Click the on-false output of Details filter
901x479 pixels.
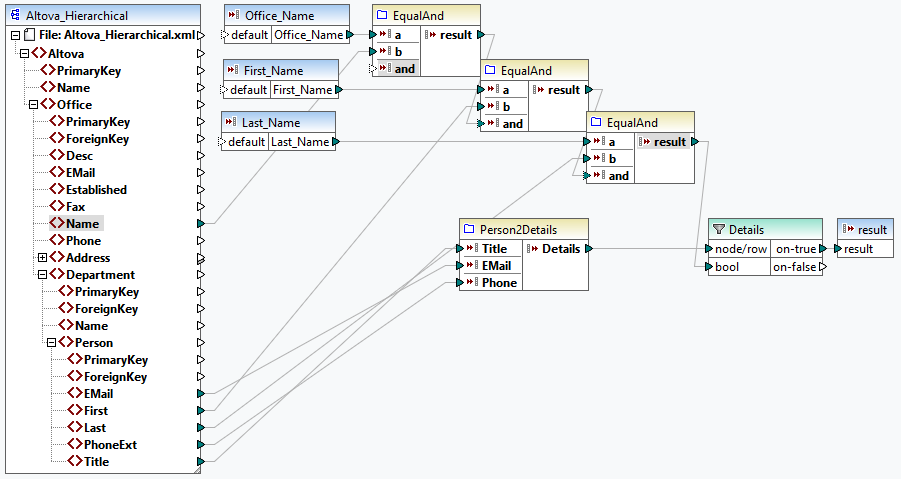795,267
